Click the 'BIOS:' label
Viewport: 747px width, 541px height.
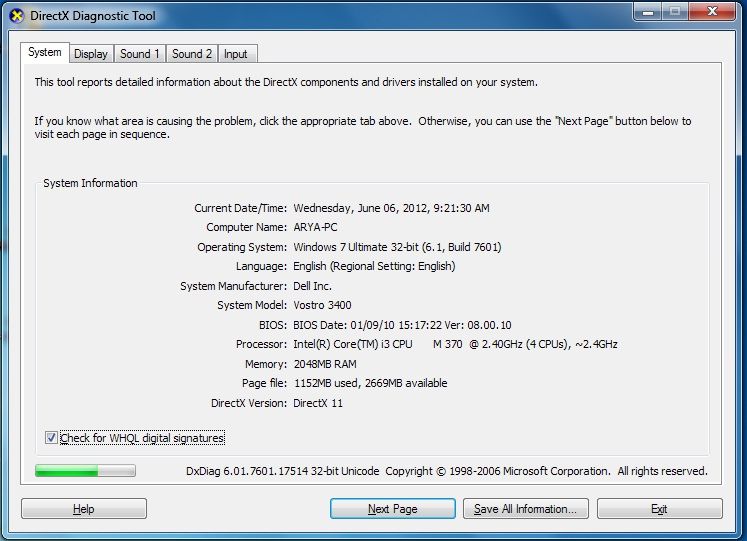point(273,325)
